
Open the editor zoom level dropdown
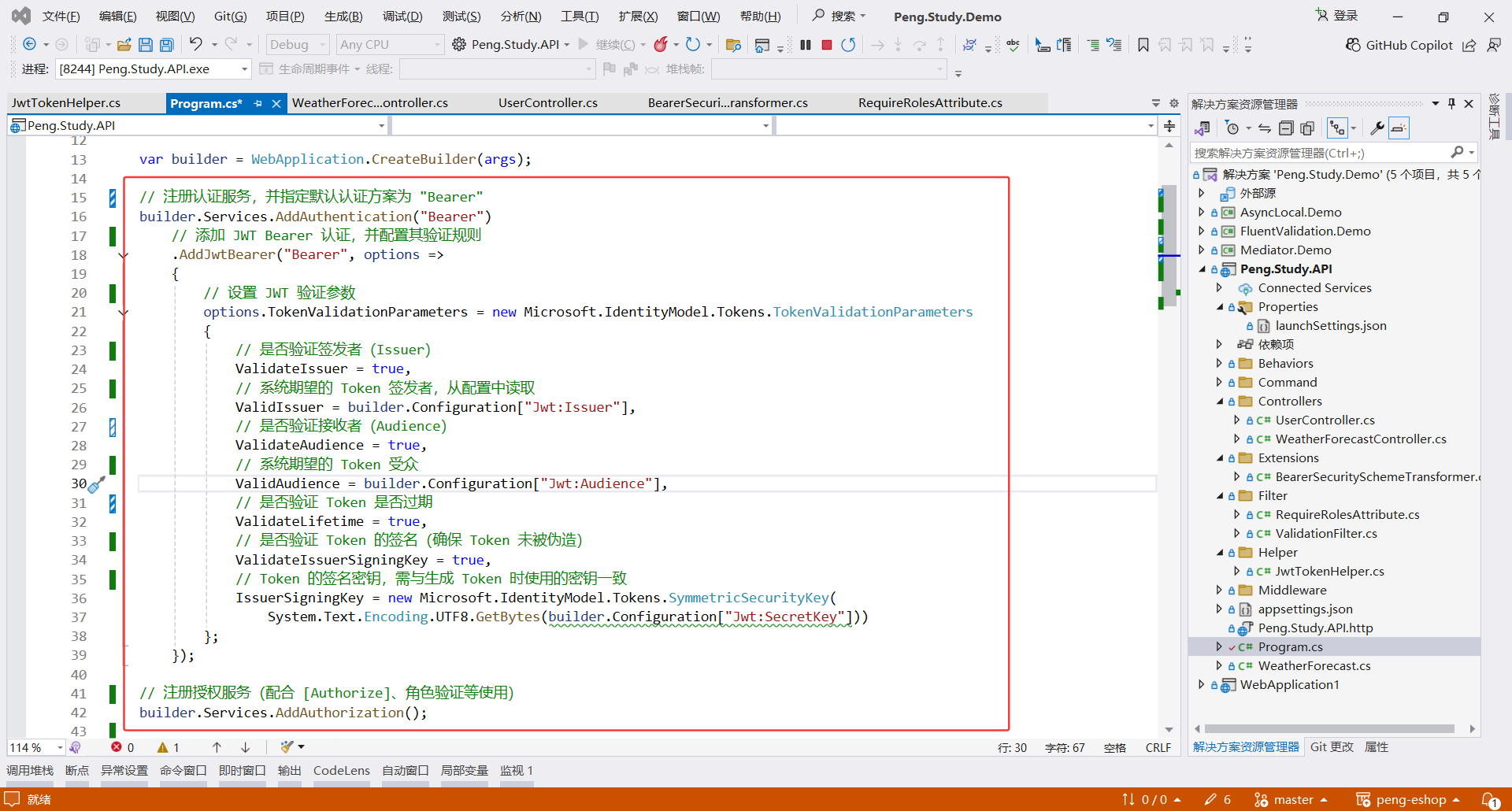click(36, 747)
